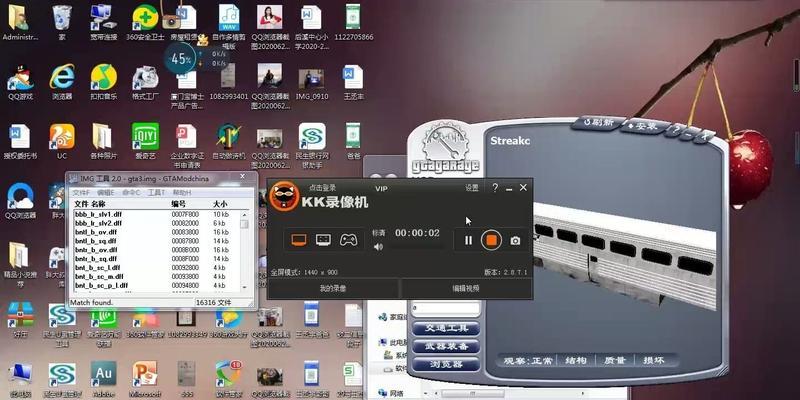Open 命令C menu in IMG tool

tap(131, 193)
